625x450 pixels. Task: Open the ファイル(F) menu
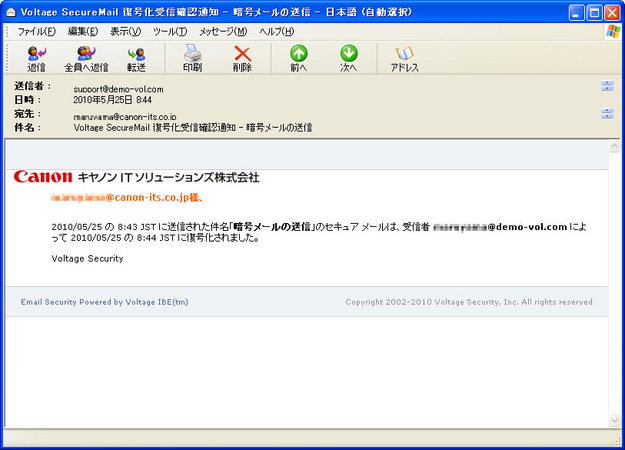coord(36,32)
